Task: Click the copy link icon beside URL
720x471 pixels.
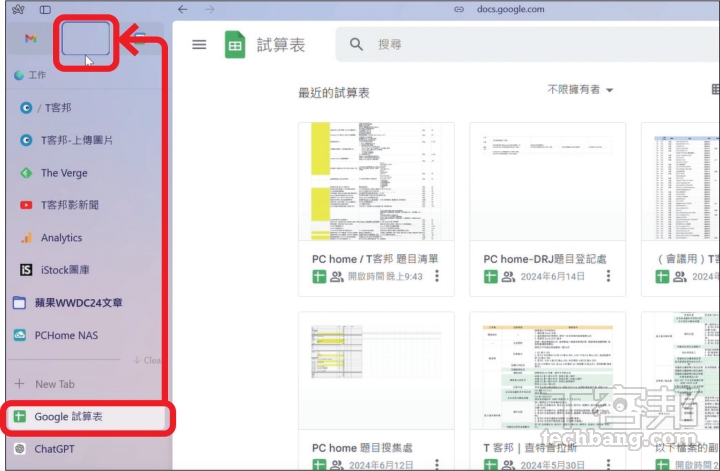Action: pos(459,9)
